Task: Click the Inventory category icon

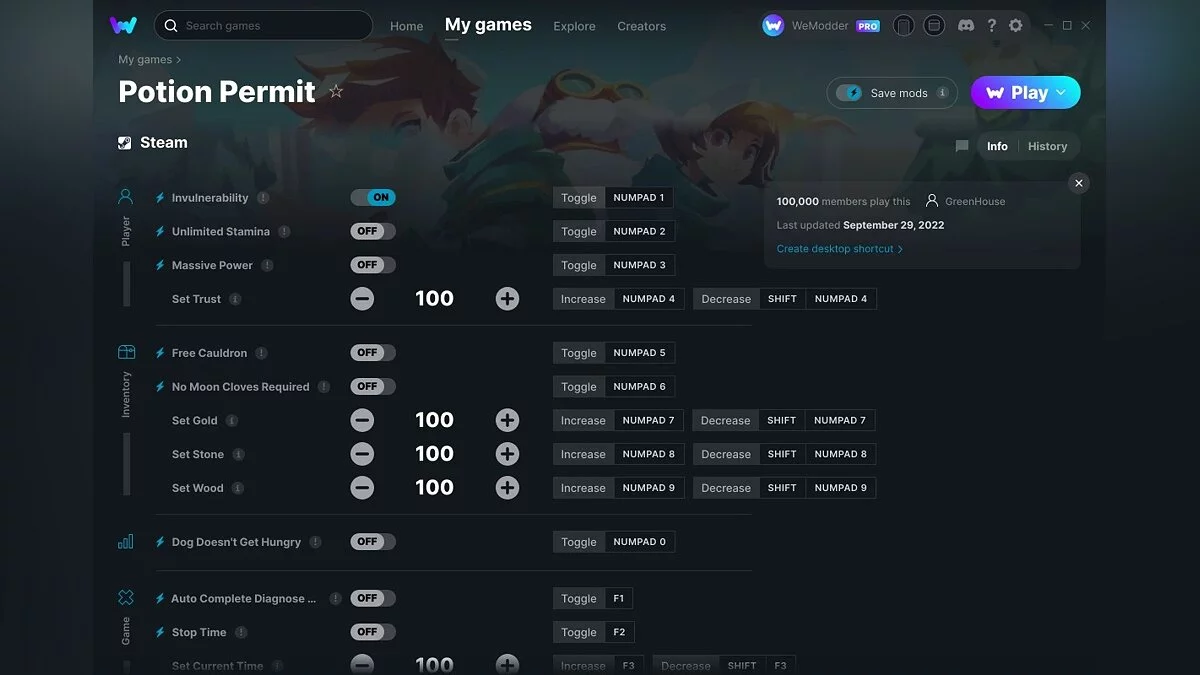Action: coord(126,352)
